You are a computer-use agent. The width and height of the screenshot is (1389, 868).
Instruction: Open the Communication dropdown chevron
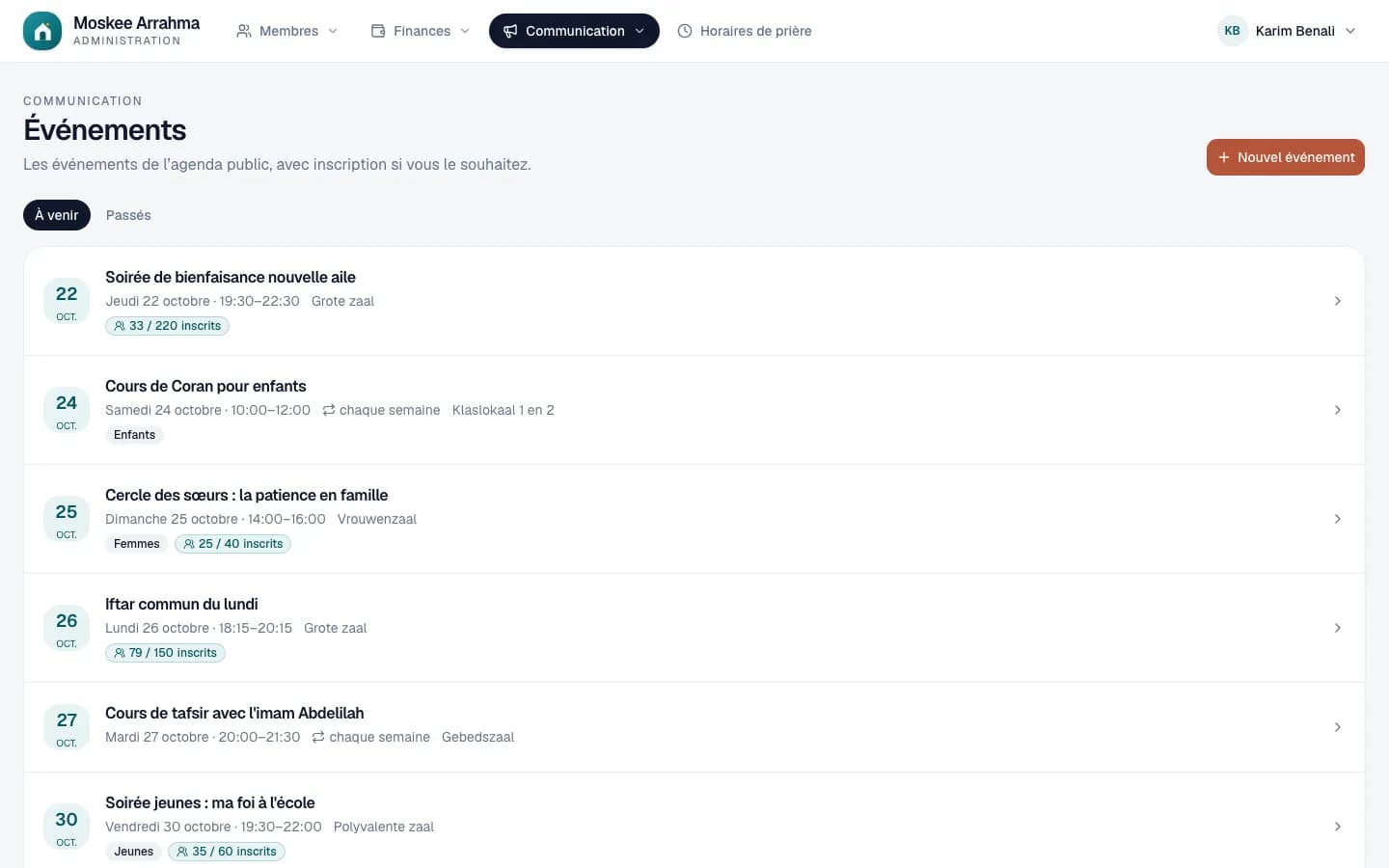coord(640,31)
